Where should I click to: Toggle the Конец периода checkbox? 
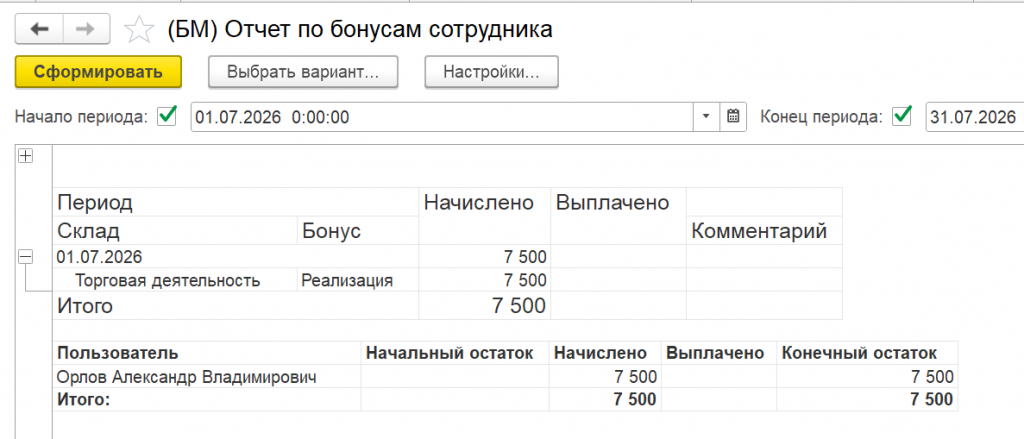(903, 116)
